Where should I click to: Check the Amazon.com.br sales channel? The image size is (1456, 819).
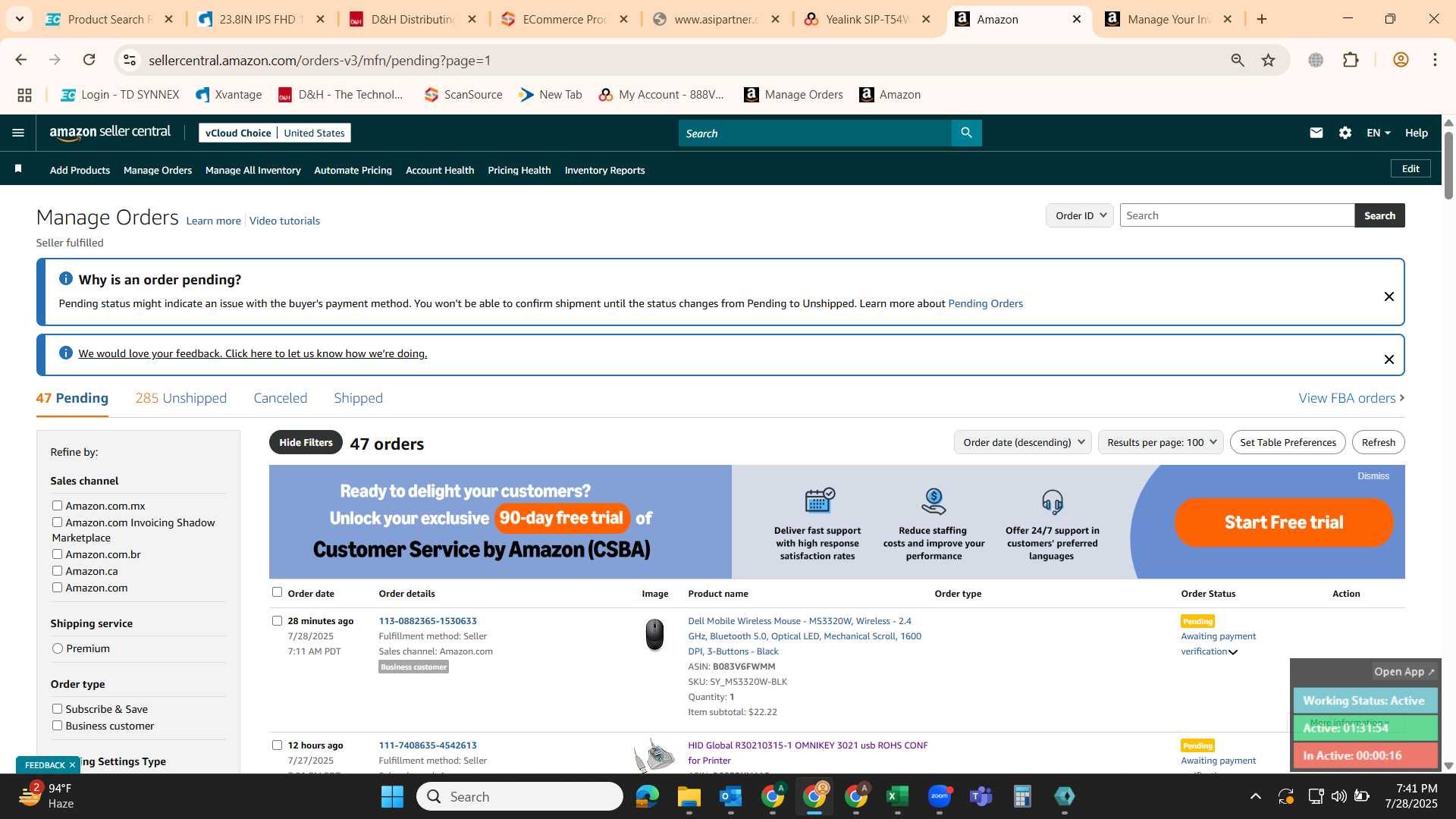pyautogui.click(x=57, y=554)
